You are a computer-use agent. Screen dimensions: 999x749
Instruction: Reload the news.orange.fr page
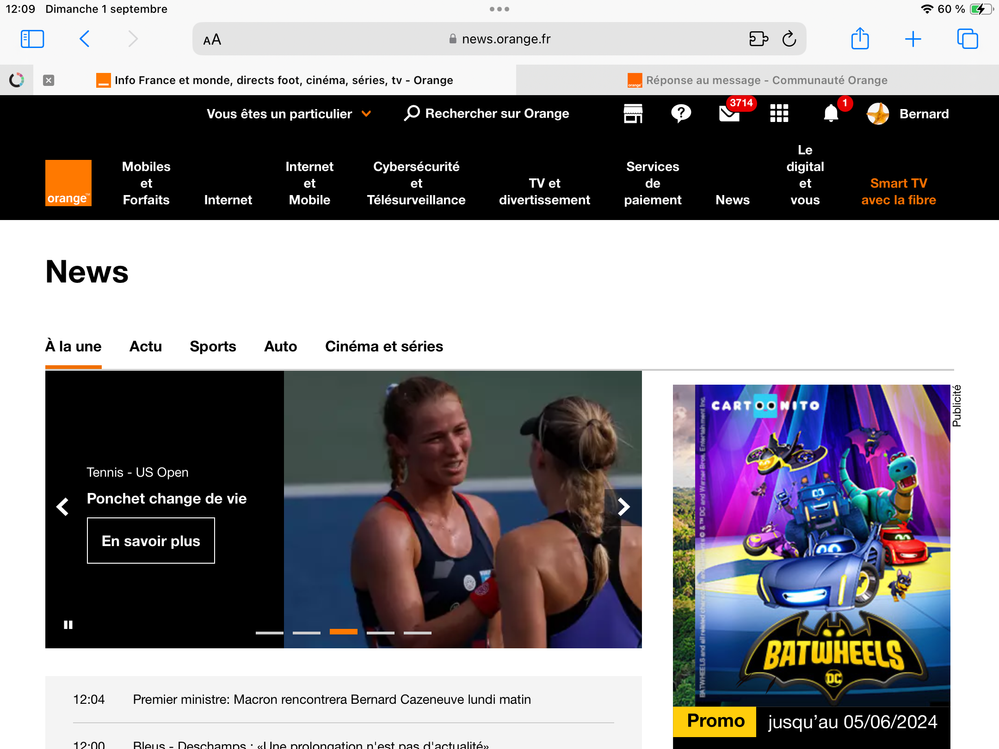coord(789,39)
